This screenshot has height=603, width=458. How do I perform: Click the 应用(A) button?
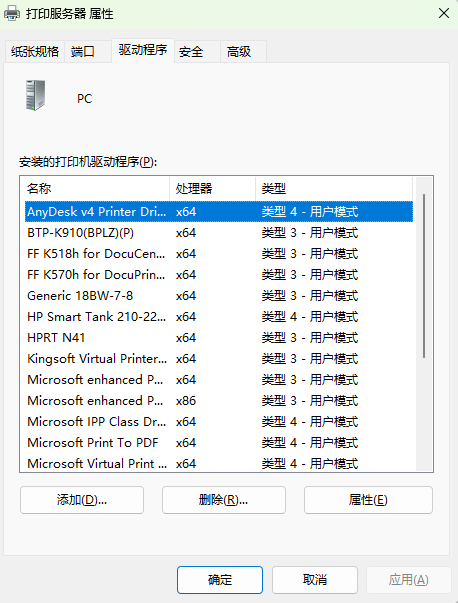coord(408,580)
